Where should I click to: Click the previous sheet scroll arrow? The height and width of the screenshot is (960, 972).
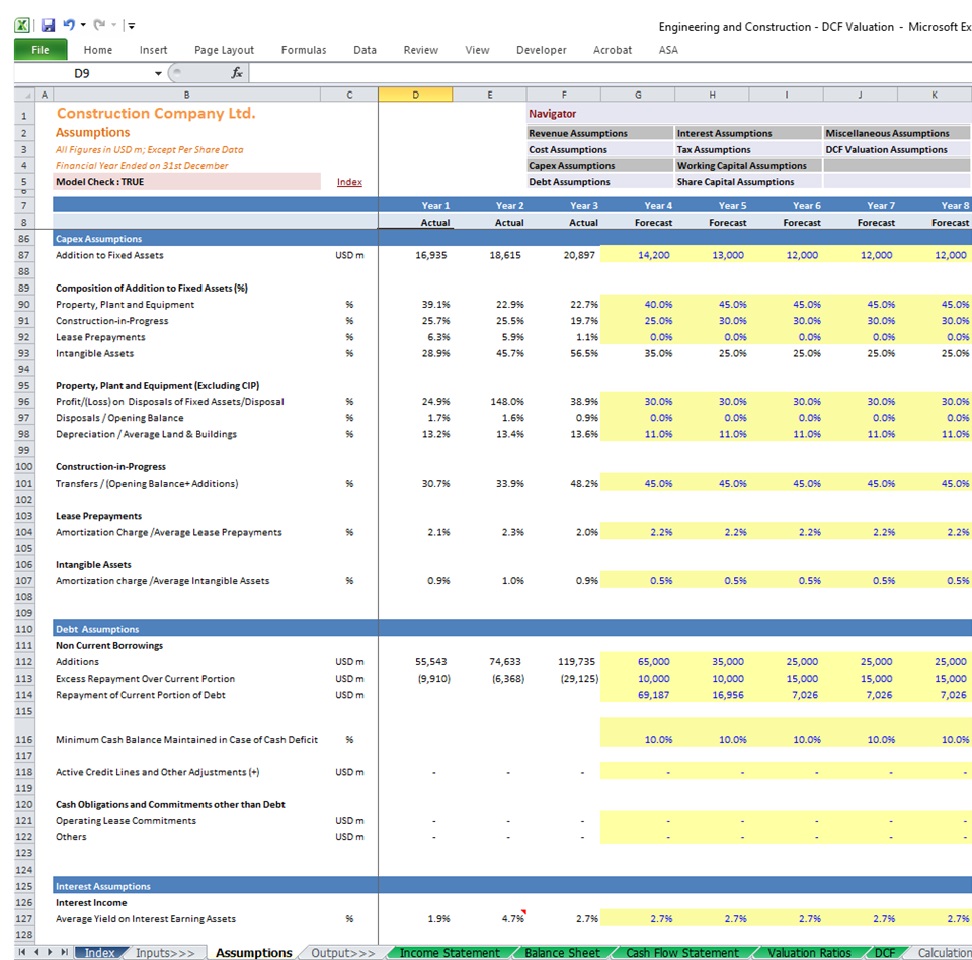tap(37, 951)
